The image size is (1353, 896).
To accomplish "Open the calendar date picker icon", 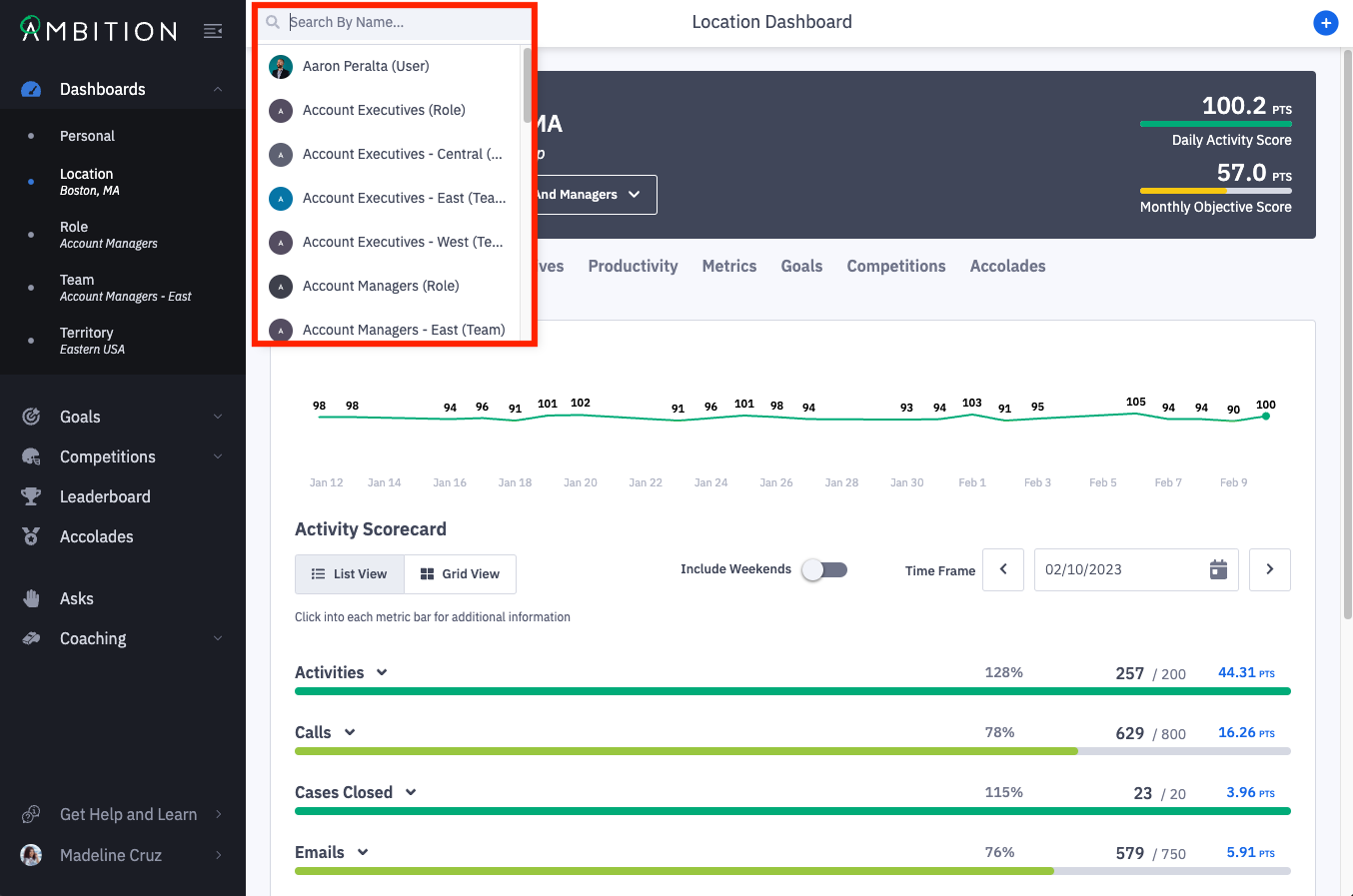I will [x=1218, y=569].
